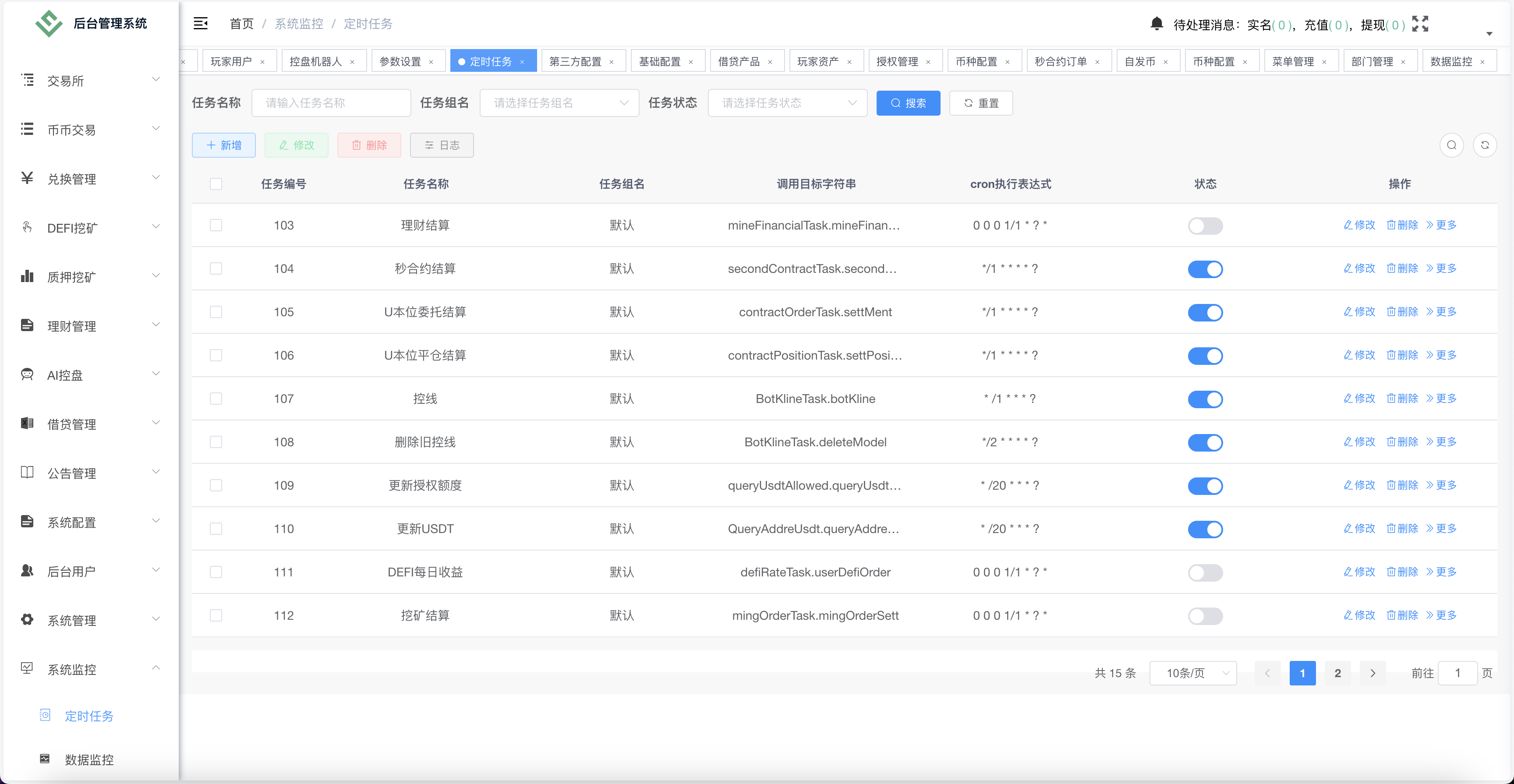Open 定时任务 in sidebar
The image size is (1514, 784).
(89, 716)
